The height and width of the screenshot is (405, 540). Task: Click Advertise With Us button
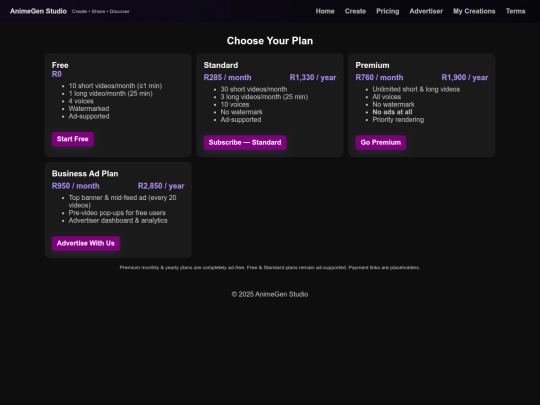click(86, 243)
